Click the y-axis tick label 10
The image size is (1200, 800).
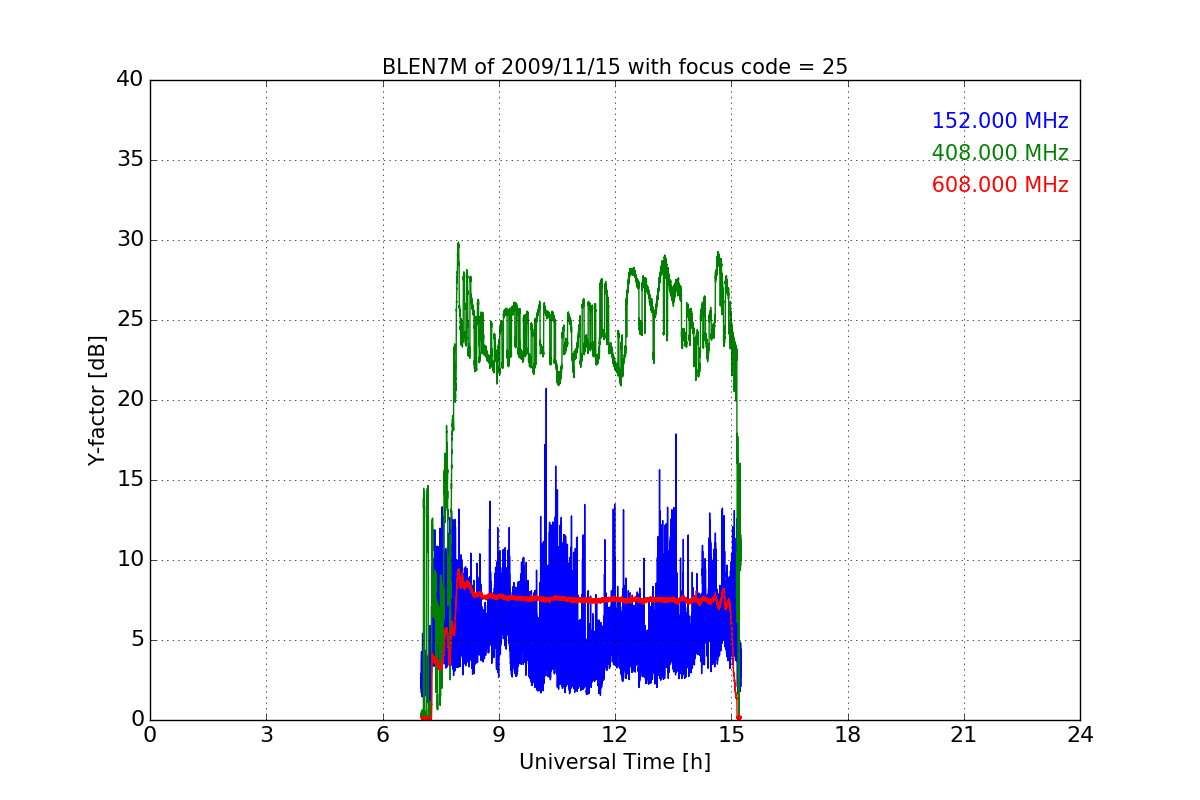(x=131, y=560)
